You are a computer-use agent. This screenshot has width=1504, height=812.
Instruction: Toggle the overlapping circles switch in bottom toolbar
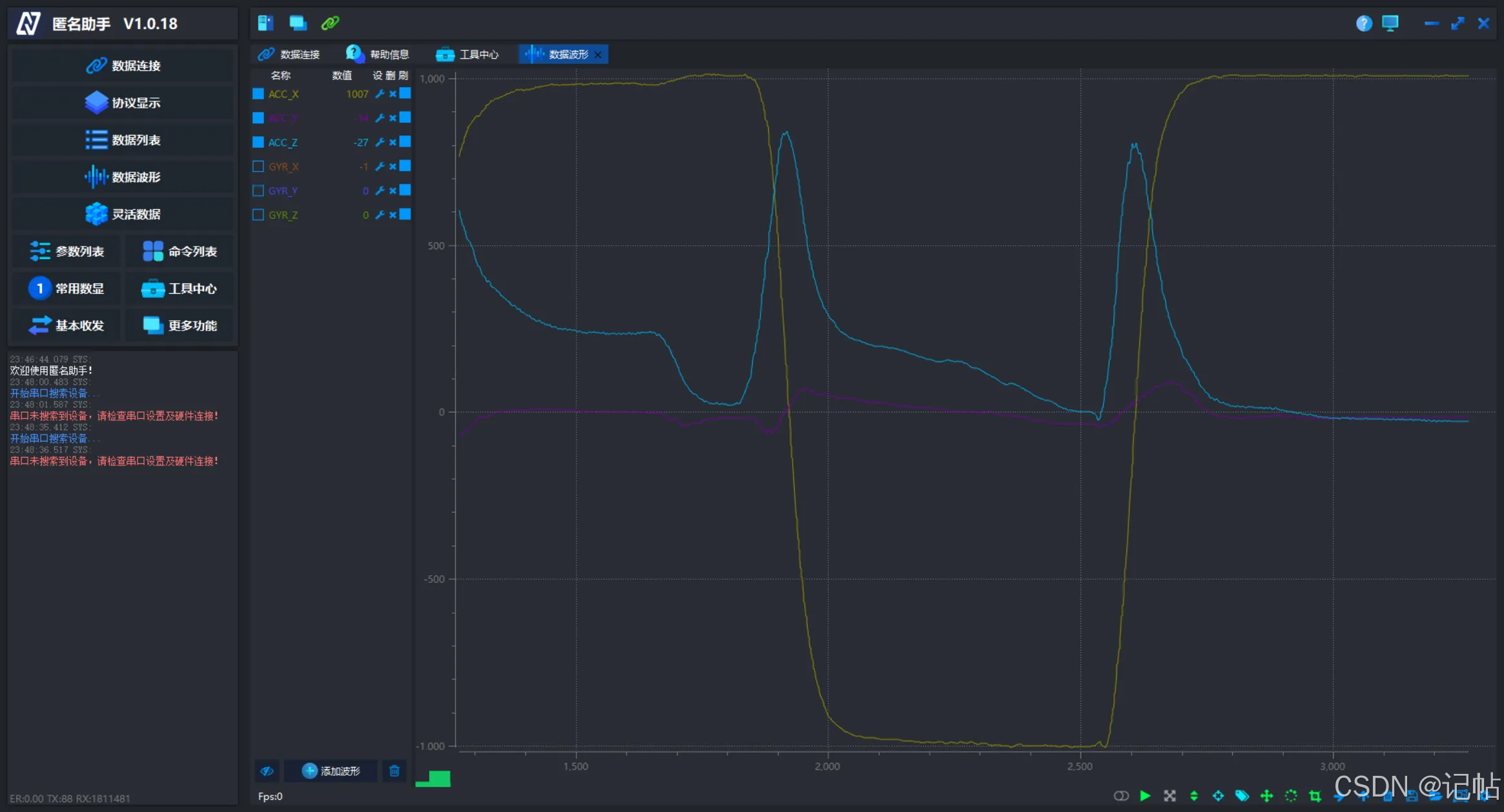click(x=1121, y=795)
